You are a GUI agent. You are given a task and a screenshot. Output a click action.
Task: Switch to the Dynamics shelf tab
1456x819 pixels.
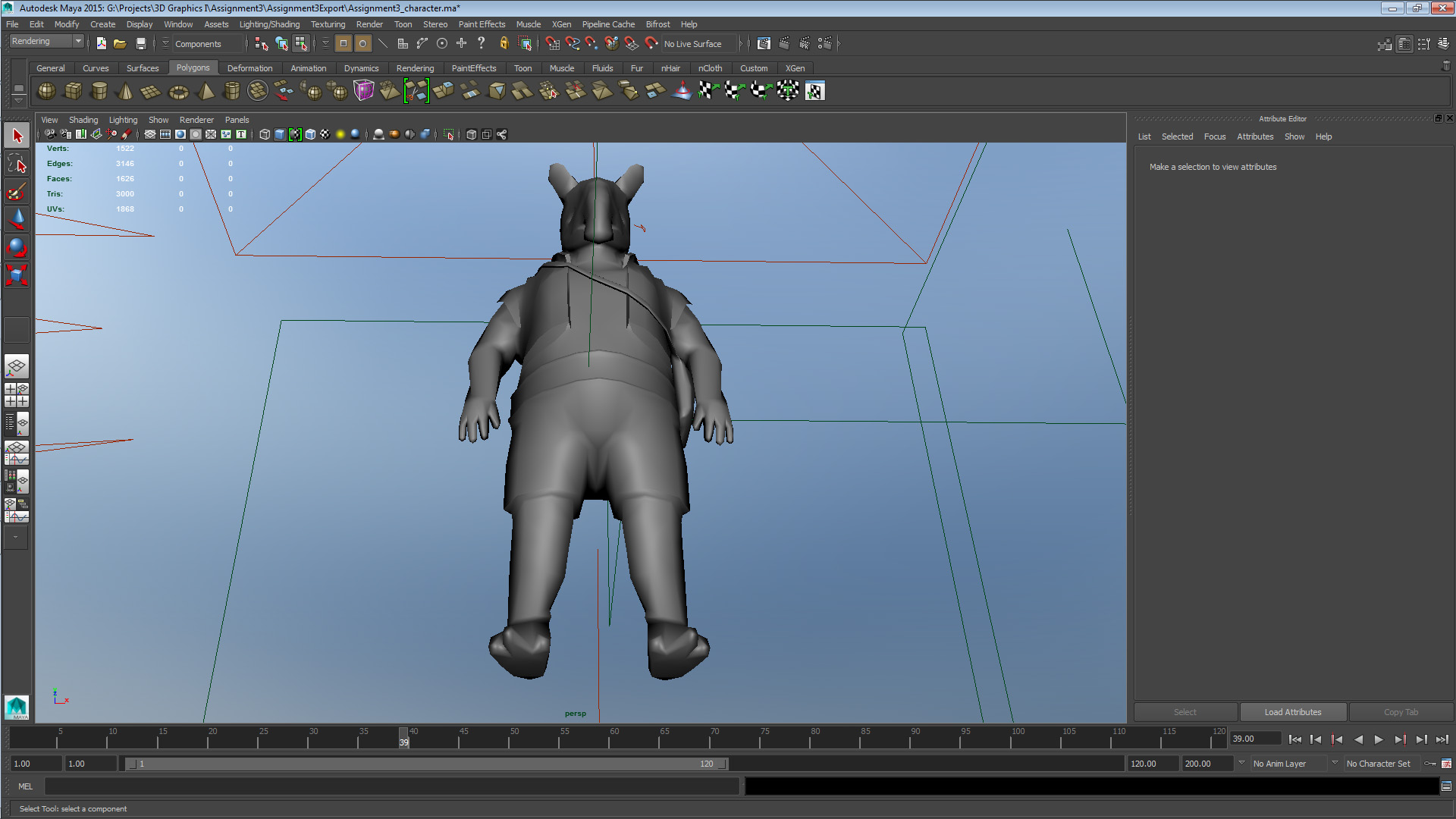[362, 68]
